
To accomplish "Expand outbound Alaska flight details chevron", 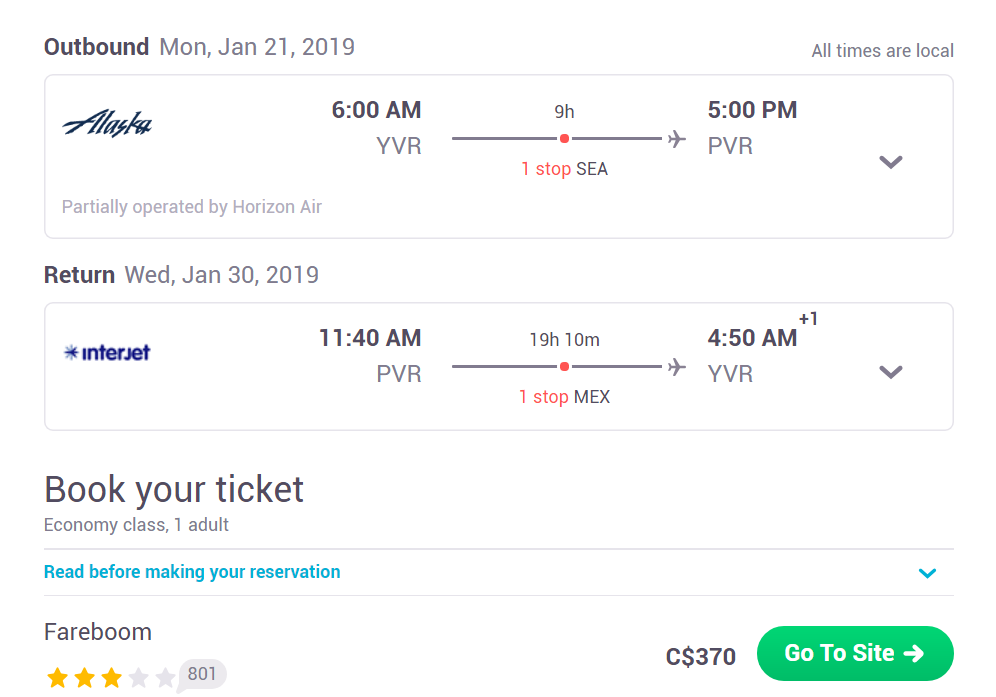I will point(891,162).
